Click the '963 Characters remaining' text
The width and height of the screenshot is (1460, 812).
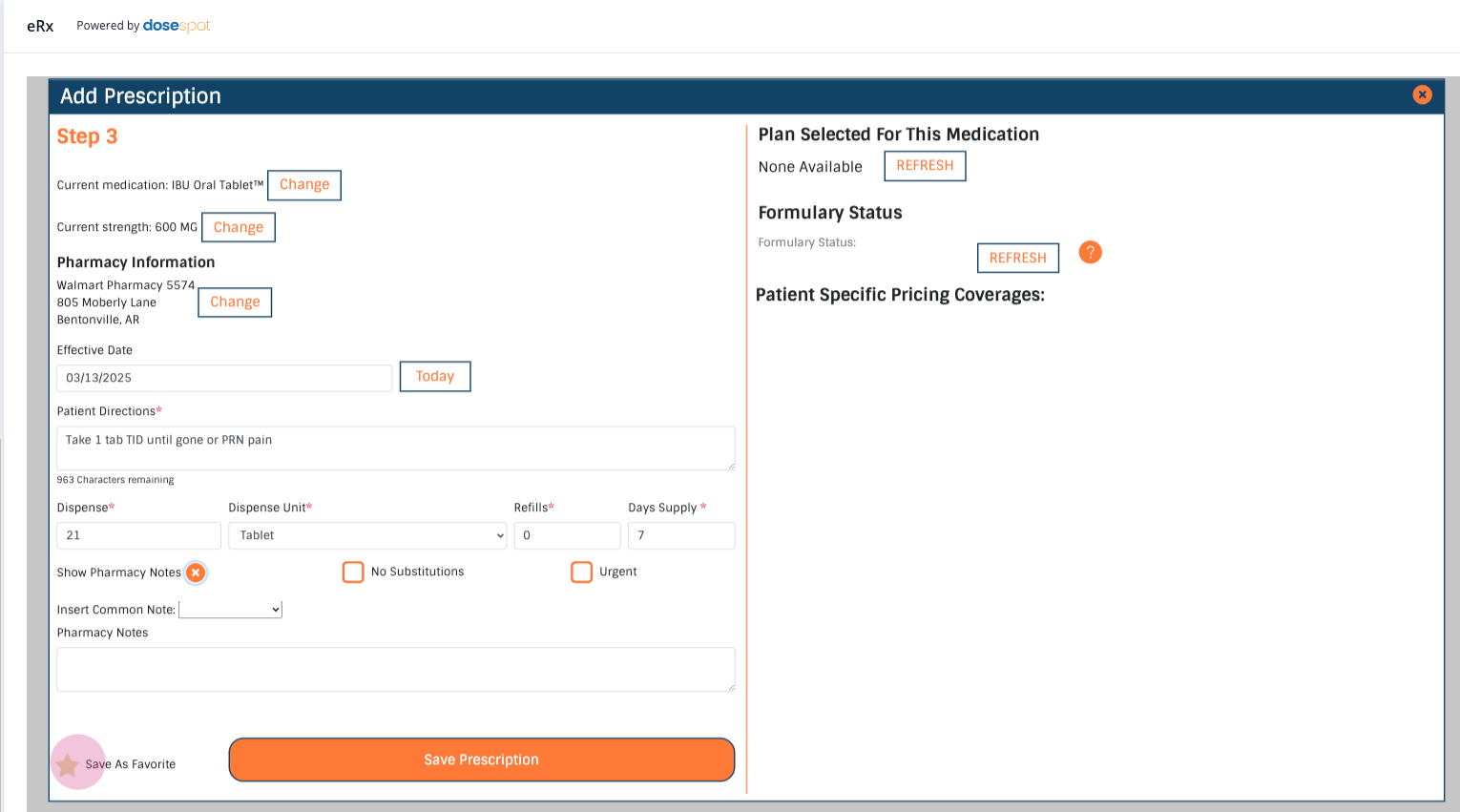click(x=115, y=480)
